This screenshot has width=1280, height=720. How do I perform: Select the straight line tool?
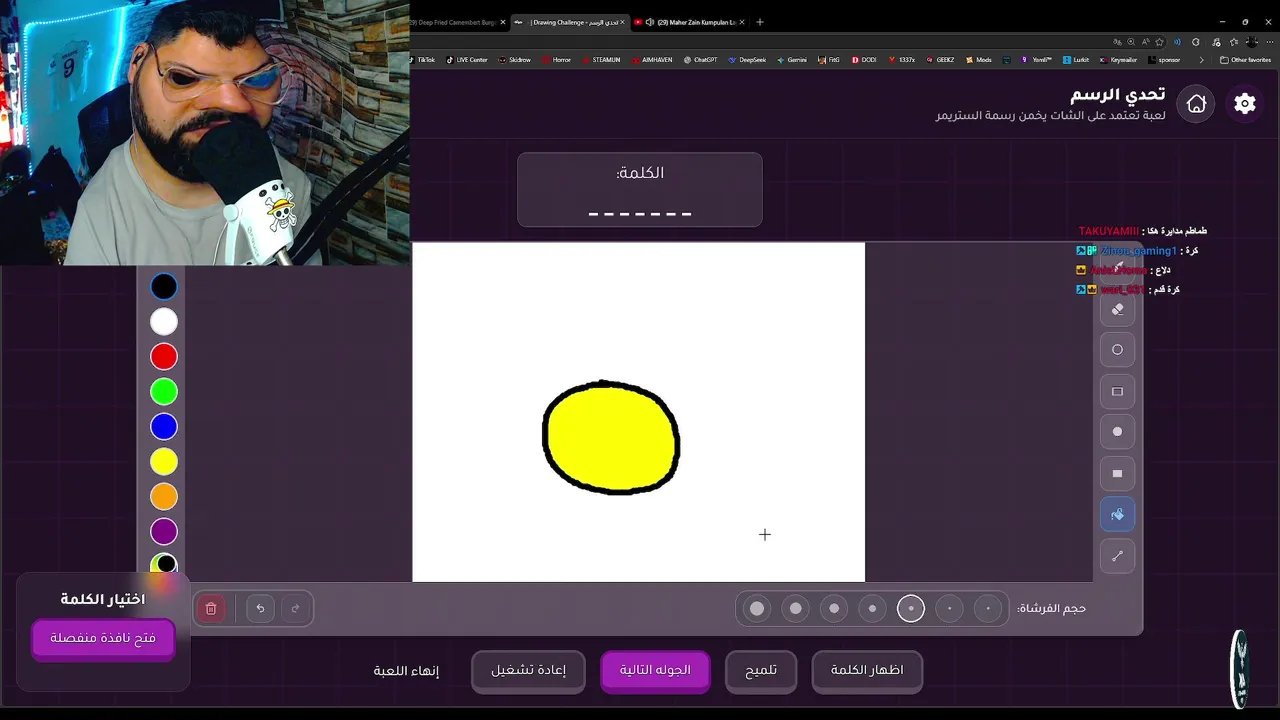coord(1117,555)
